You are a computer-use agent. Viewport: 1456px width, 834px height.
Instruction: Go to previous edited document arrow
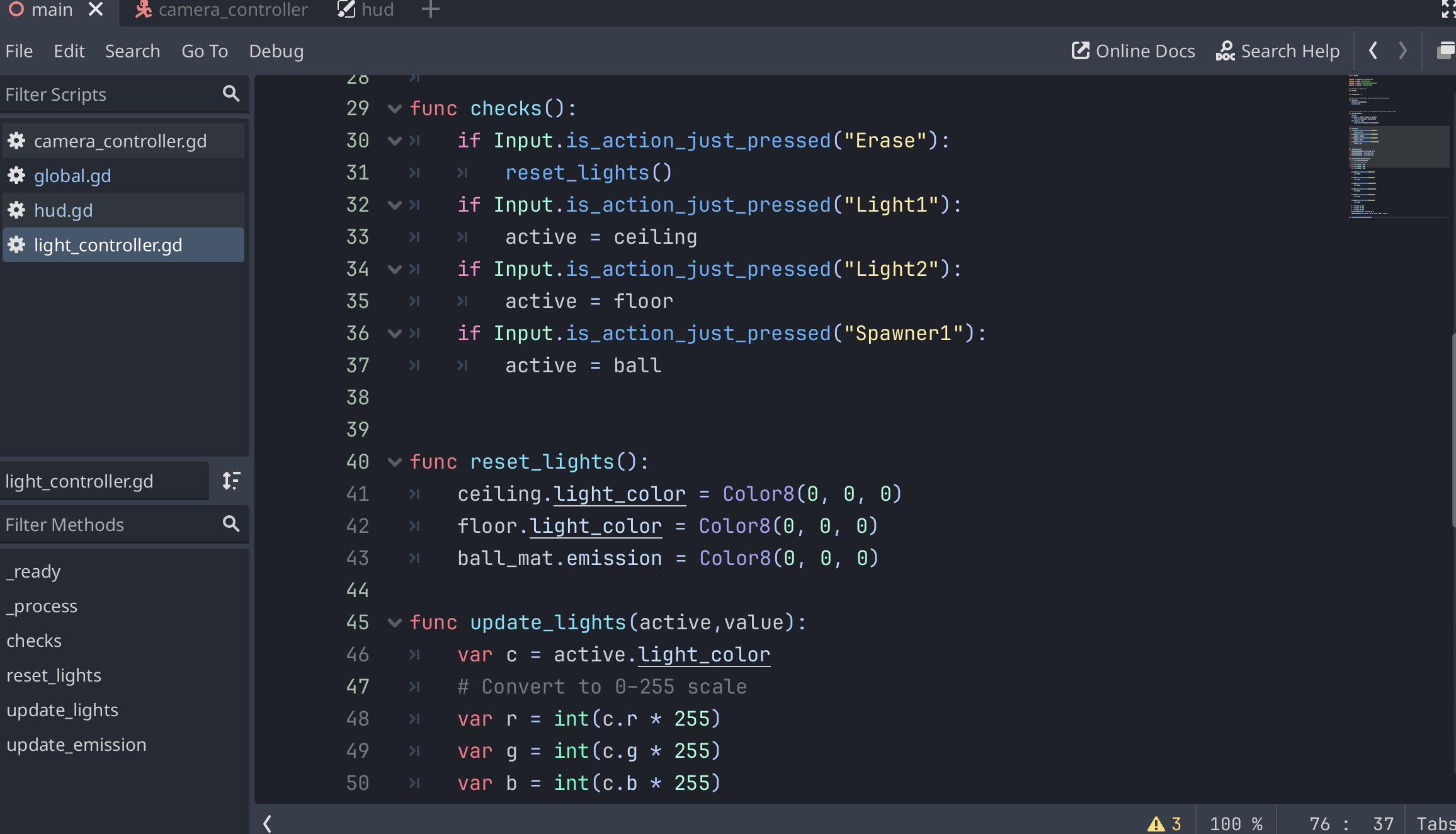click(x=1374, y=51)
